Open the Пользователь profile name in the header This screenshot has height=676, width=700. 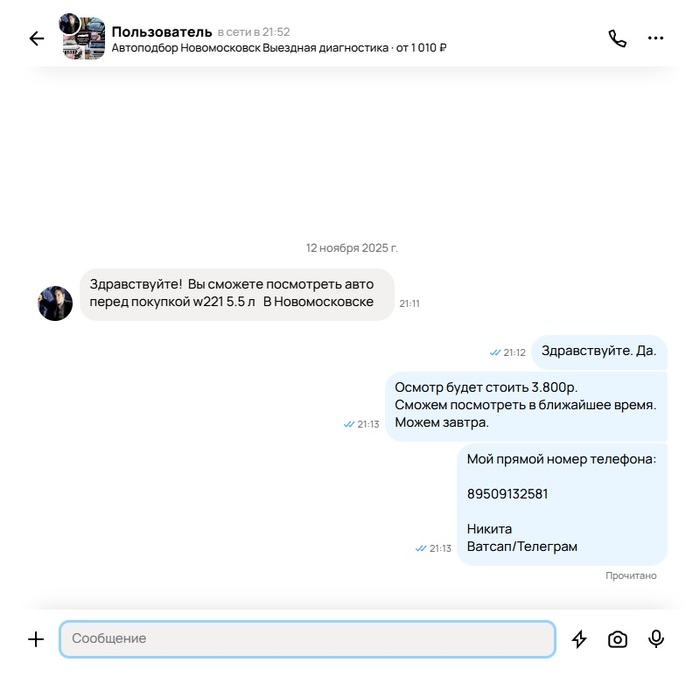pyautogui.click(x=162, y=32)
